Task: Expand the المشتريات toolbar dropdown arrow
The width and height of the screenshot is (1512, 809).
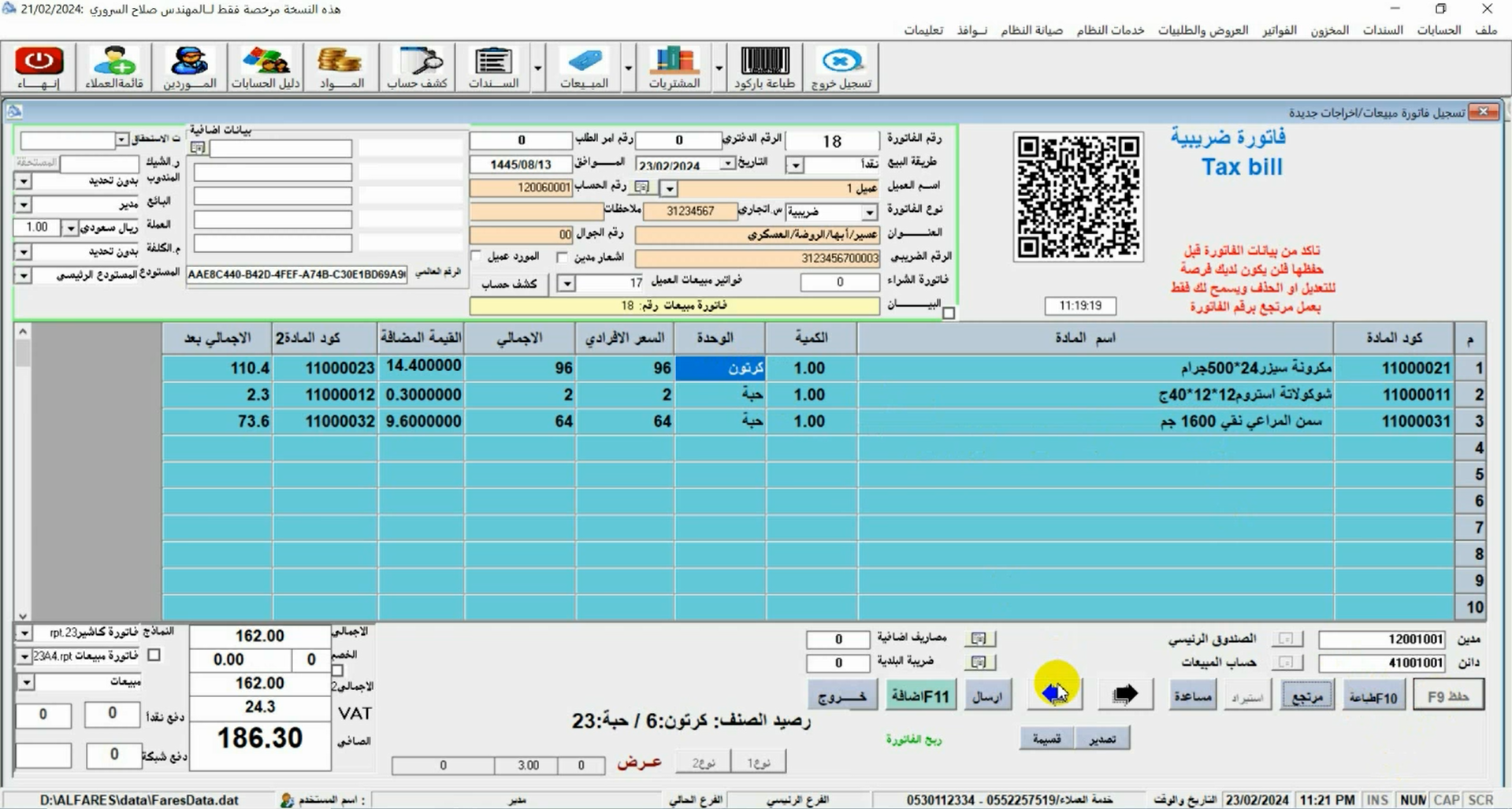Action: pyautogui.click(x=719, y=69)
